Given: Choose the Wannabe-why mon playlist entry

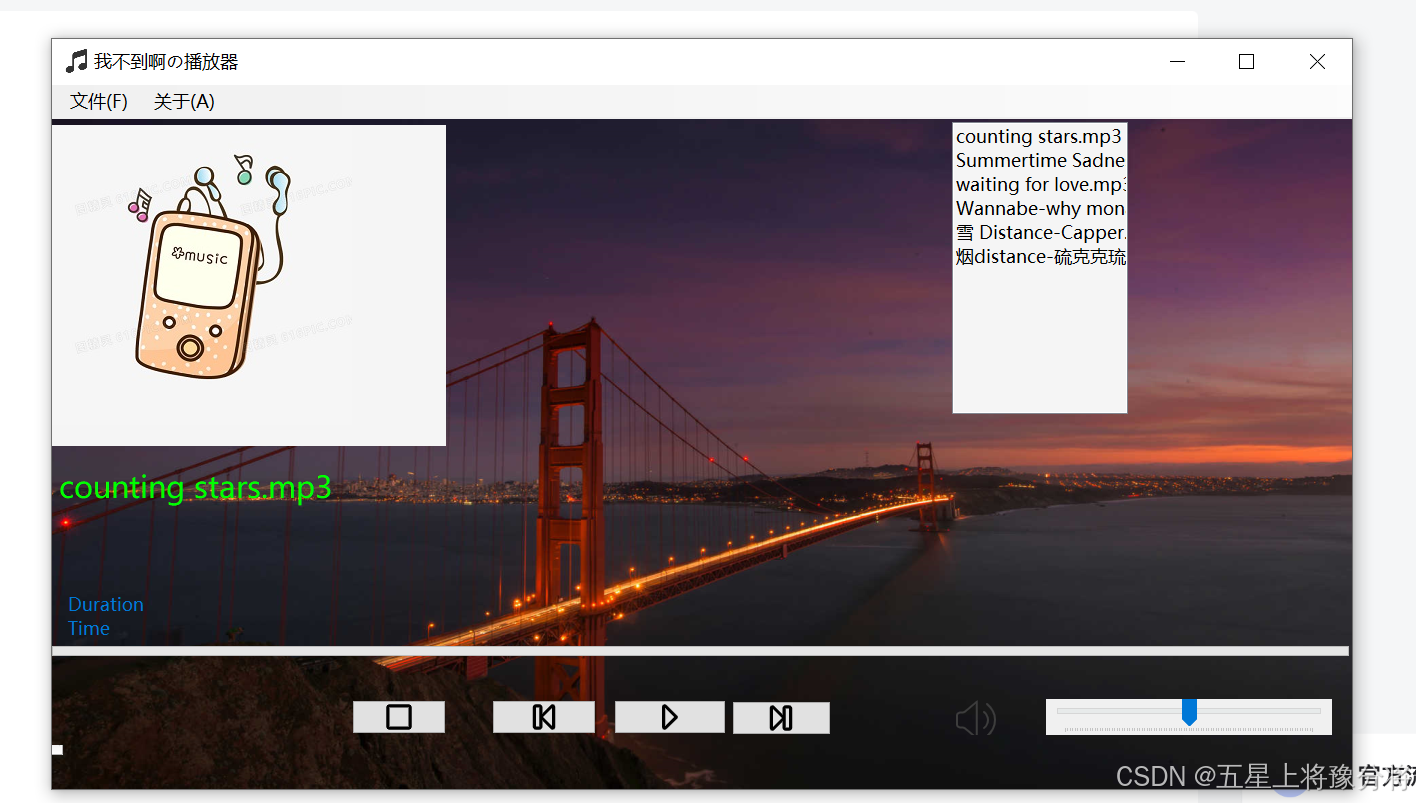Looking at the screenshot, I should click(1039, 208).
